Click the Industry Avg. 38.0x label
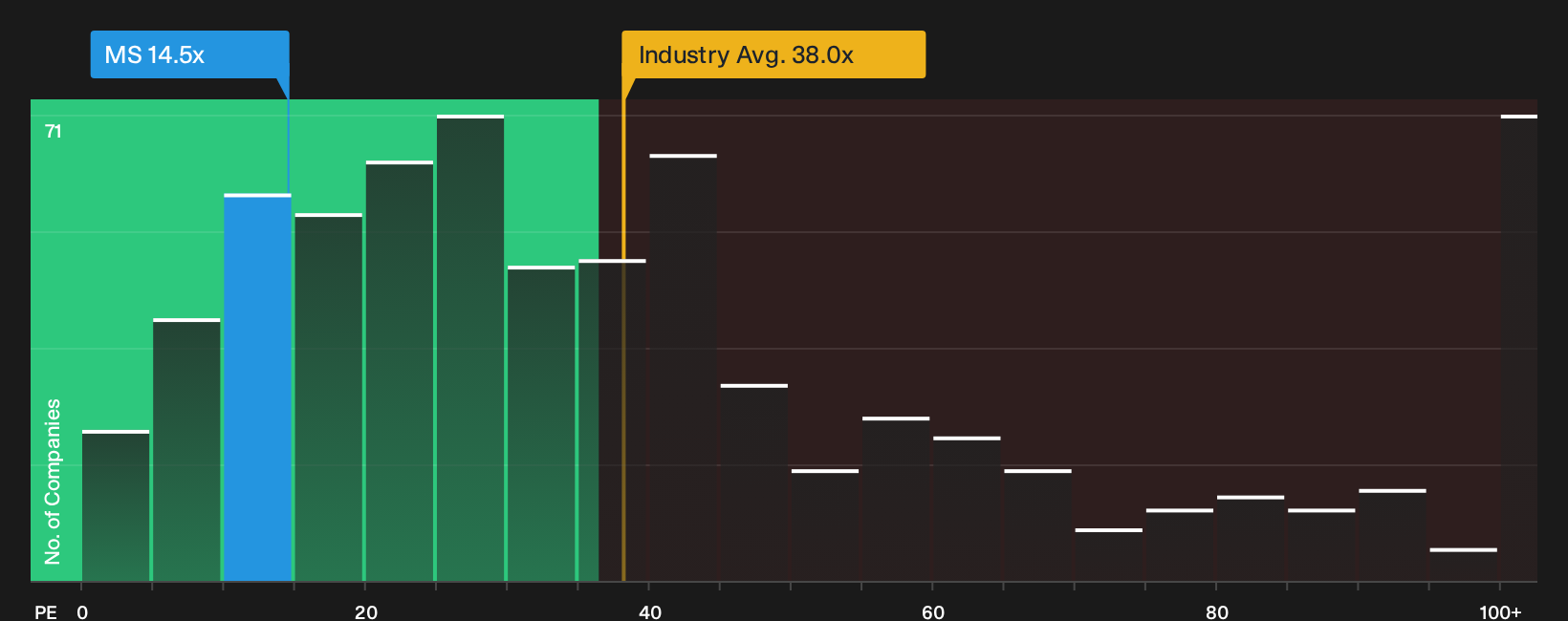Screen dimensions: 1568x621 [773, 54]
